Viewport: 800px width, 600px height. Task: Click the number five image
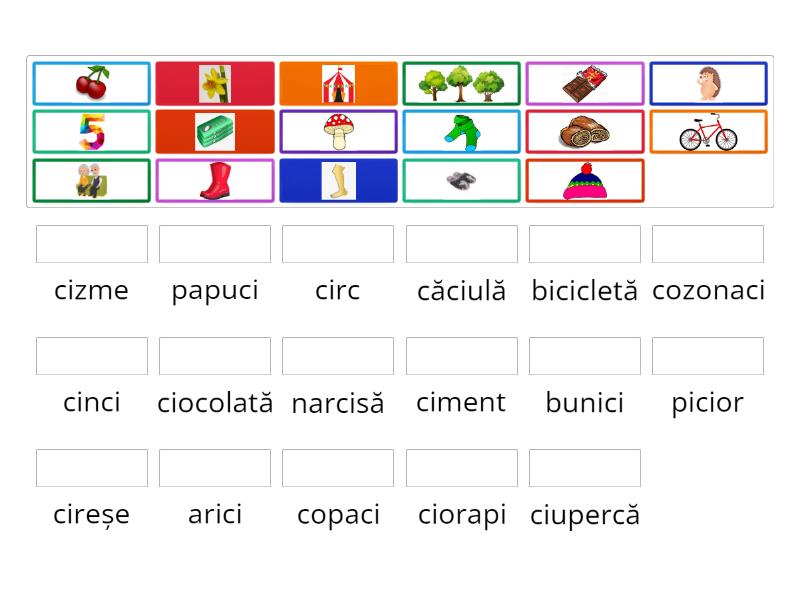(91, 131)
